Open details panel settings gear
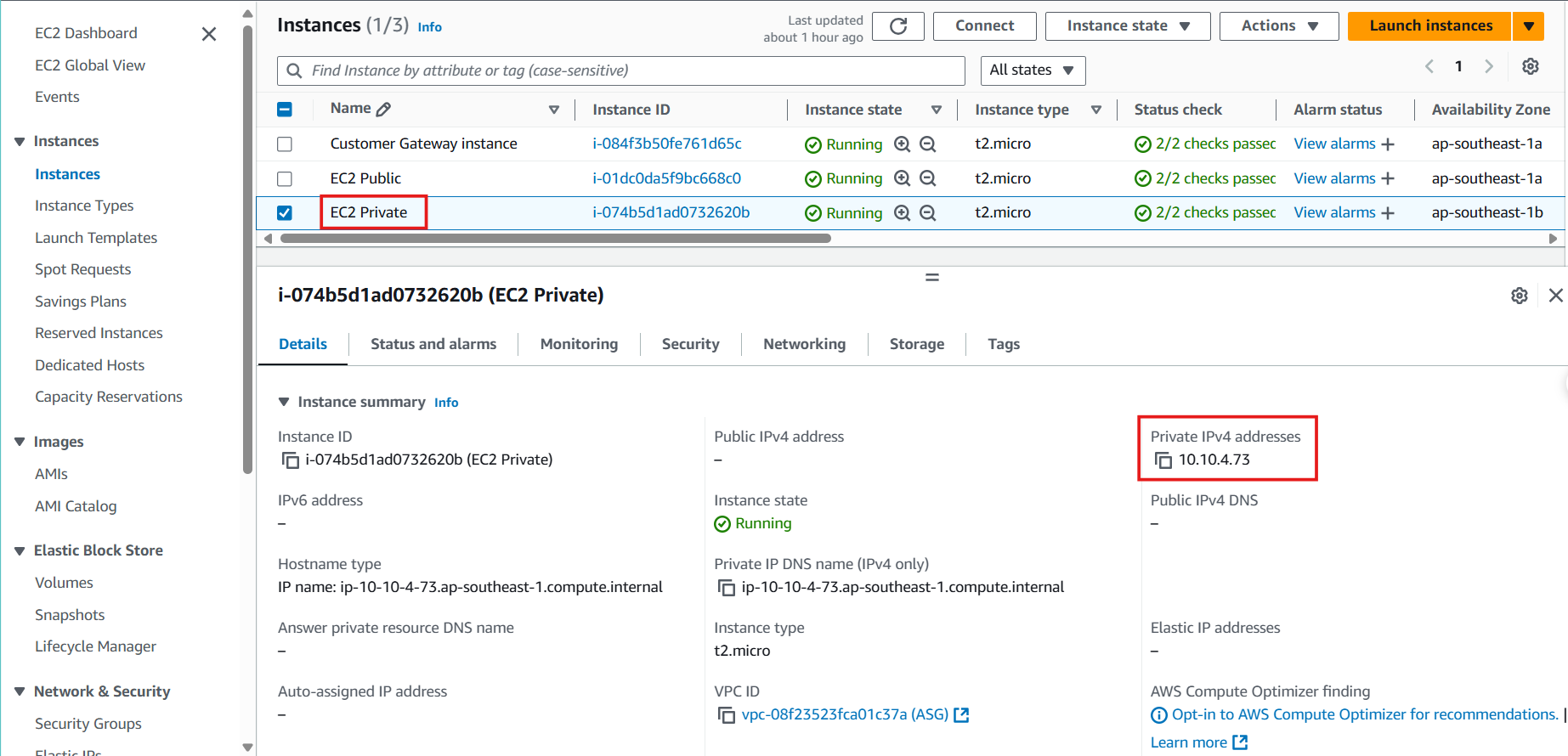The height and width of the screenshot is (756, 1568). coord(1520,296)
